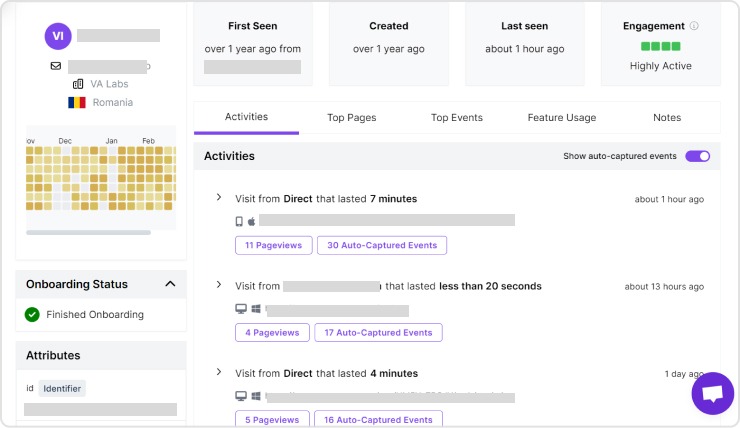The height and width of the screenshot is (428, 740).
Task: Click the VI user avatar circle
Action: (x=58, y=36)
